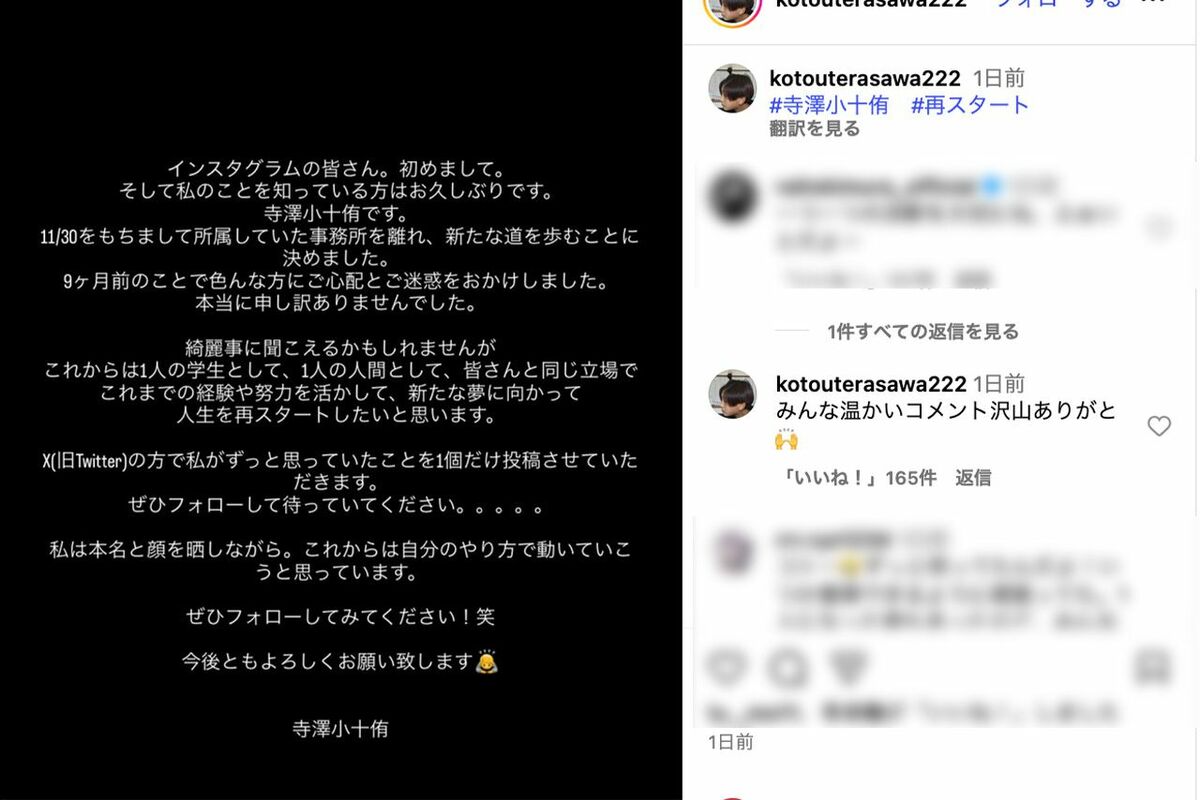Like the post using blurred heart icon
Viewport: 1200px width, 800px height.
pyautogui.click(x=727, y=667)
